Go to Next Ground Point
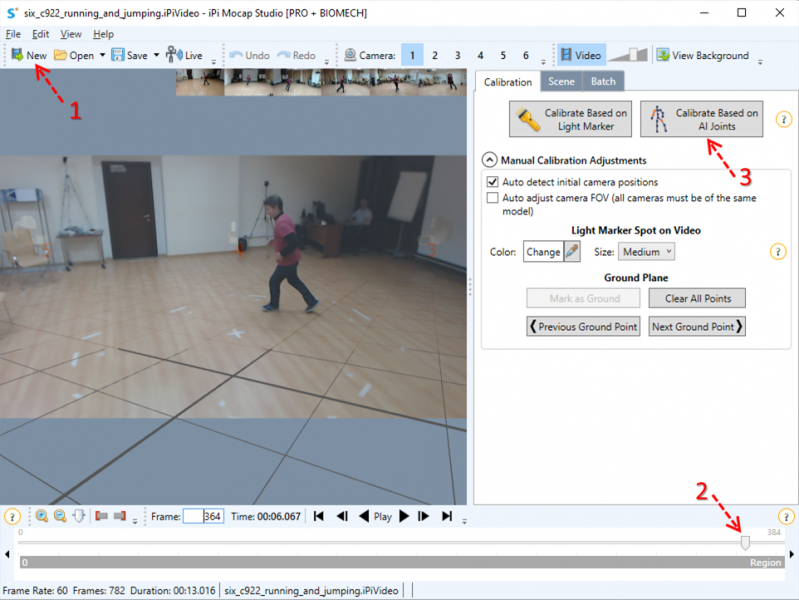The image size is (799, 600). coord(697,327)
